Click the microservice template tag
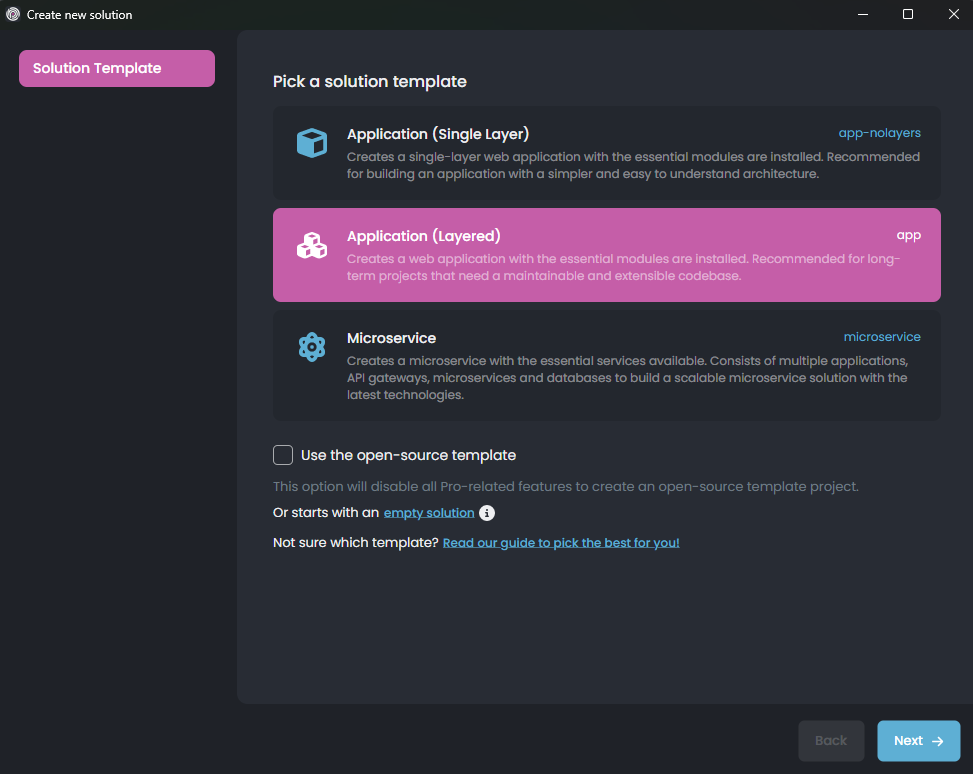Image resolution: width=973 pixels, height=774 pixels. (x=882, y=336)
